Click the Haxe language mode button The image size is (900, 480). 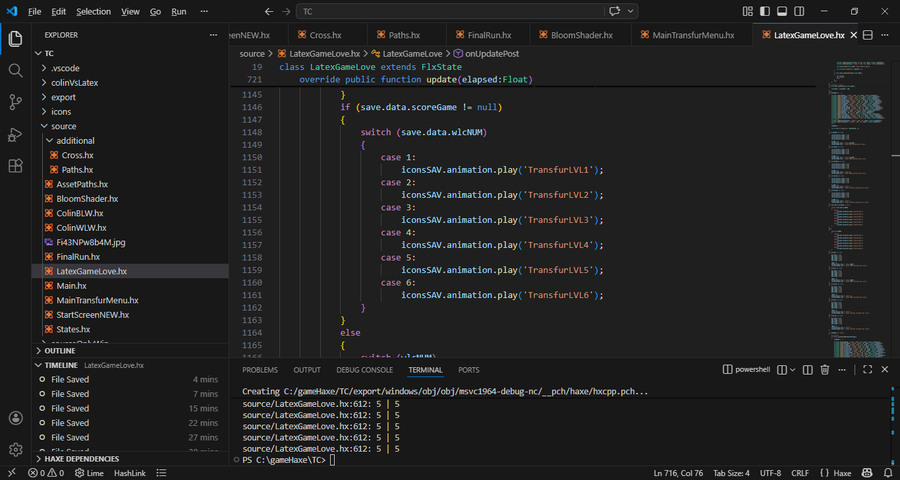(x=842, y=472)
